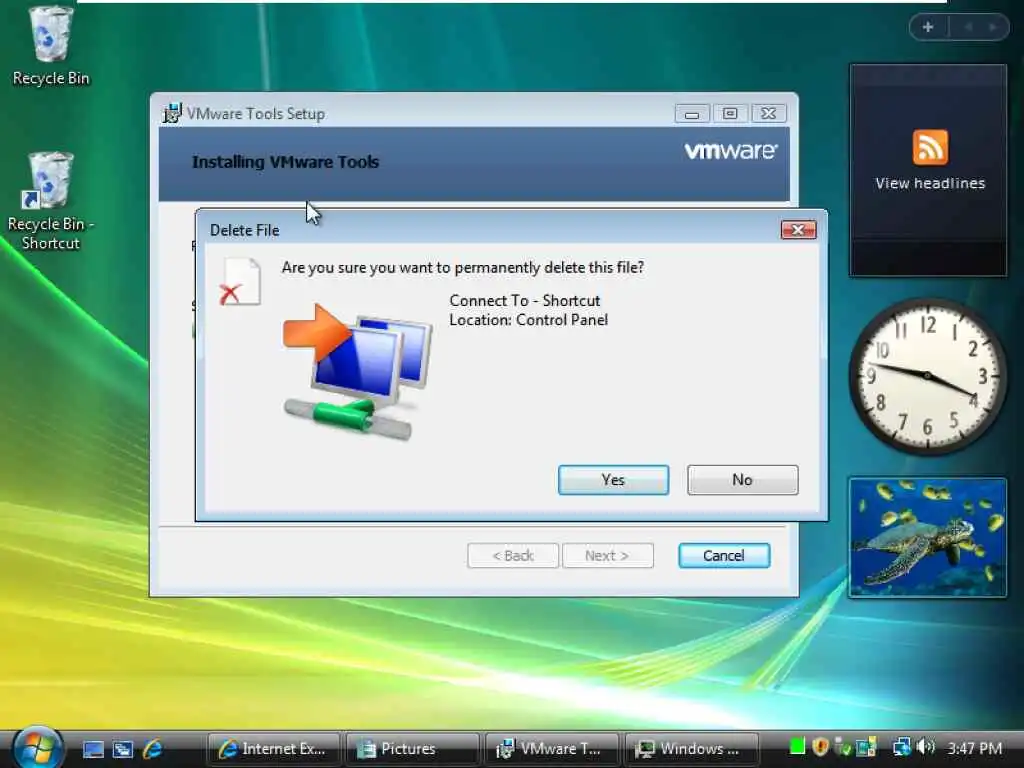This screenshot has width=1024, height=768.
Task: Click the Show Desktop quick launch icon
Action: (x=93, y=749)
